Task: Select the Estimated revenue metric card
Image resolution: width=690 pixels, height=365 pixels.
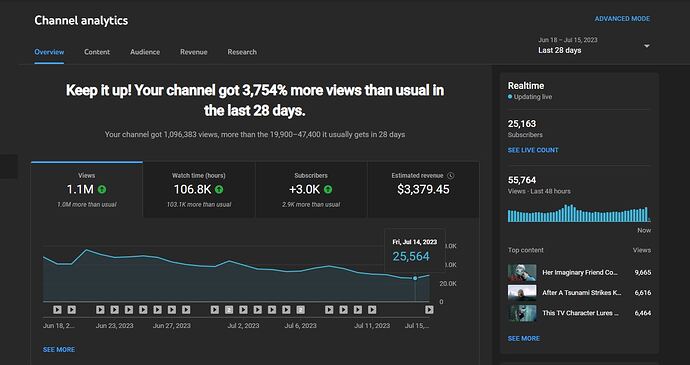Action: (x=423, y=190)
